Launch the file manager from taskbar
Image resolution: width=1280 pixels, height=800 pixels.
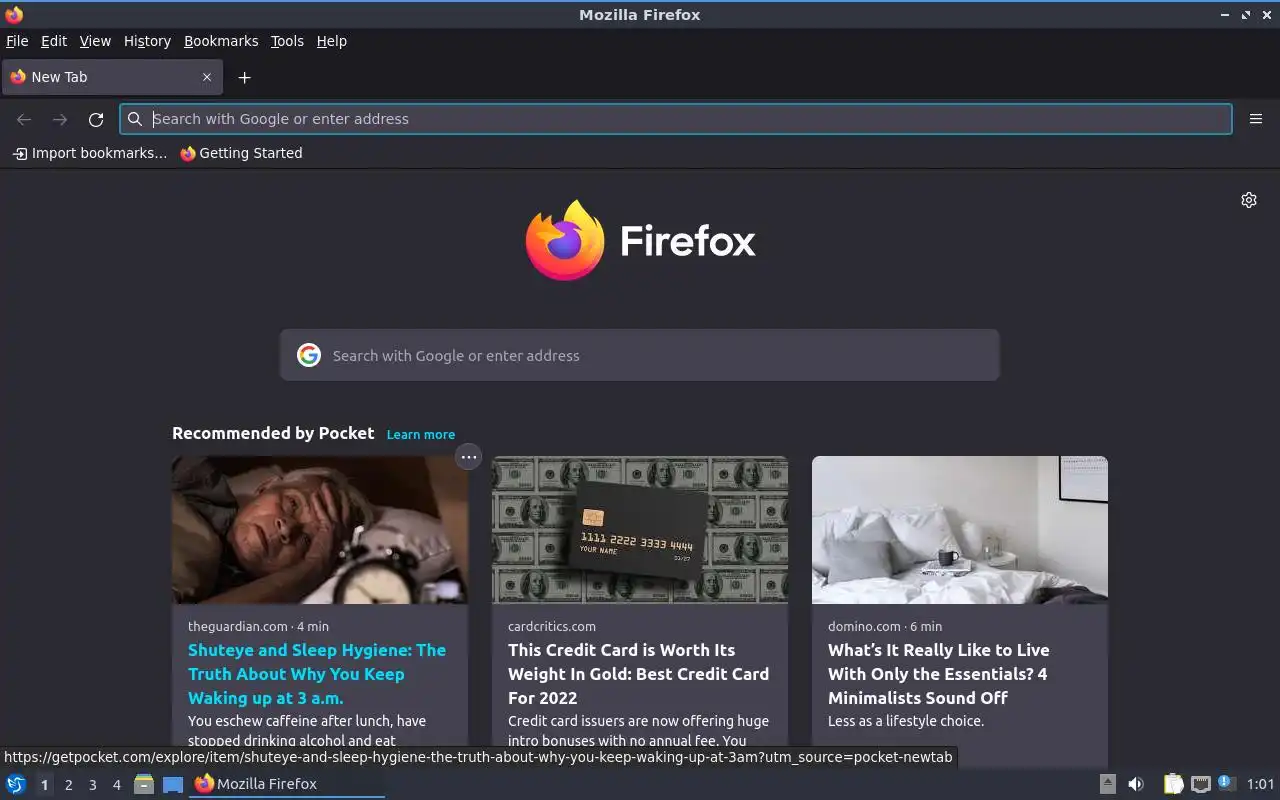coord(144,784)
